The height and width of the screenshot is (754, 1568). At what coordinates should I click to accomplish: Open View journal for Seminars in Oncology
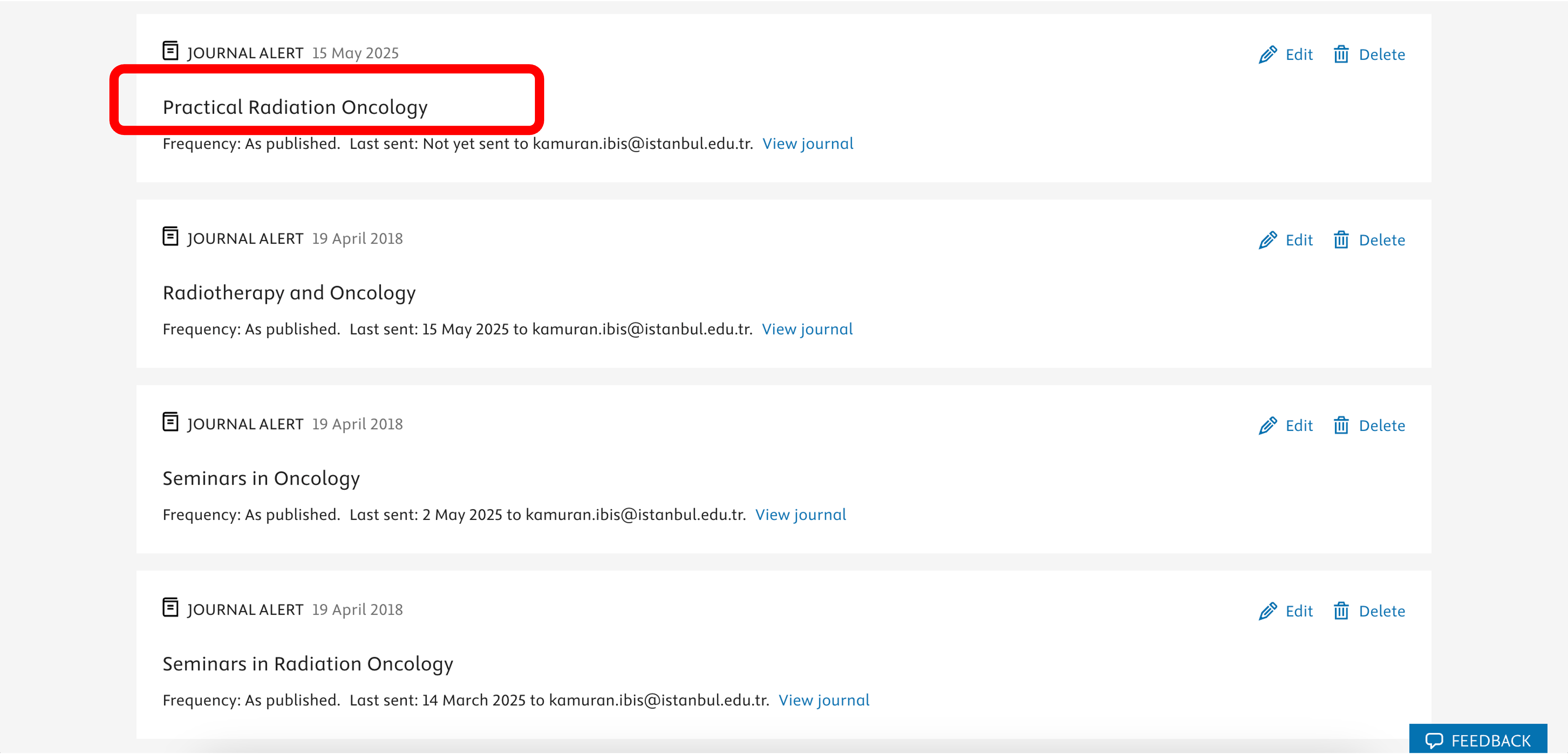(800, 515)
